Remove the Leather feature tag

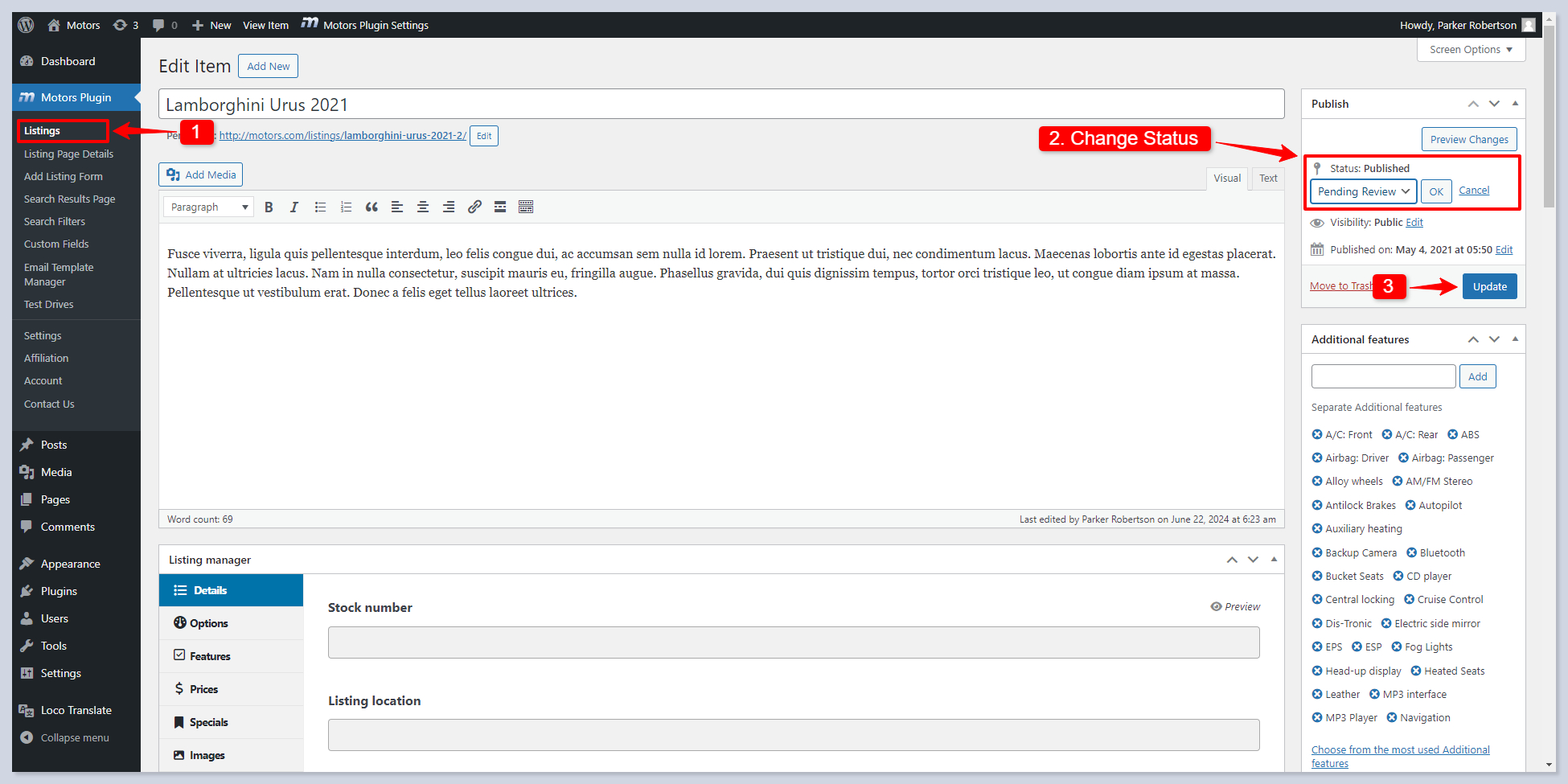(x=1317, y=694)
